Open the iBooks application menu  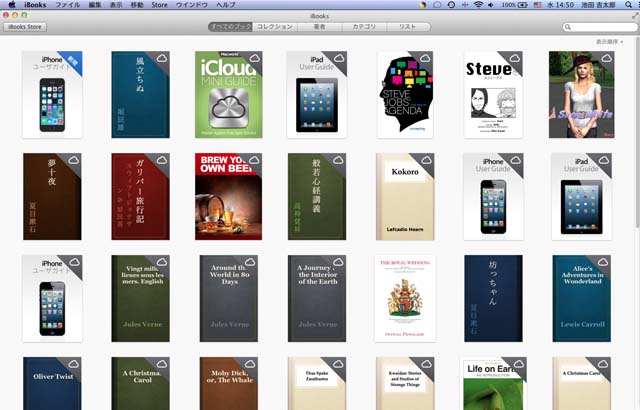35,5
